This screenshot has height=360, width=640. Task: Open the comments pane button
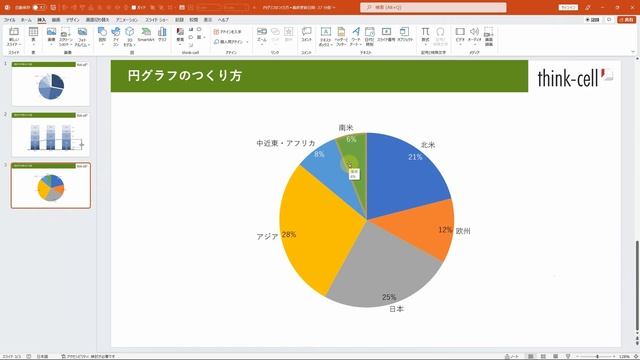click(609, 20)
